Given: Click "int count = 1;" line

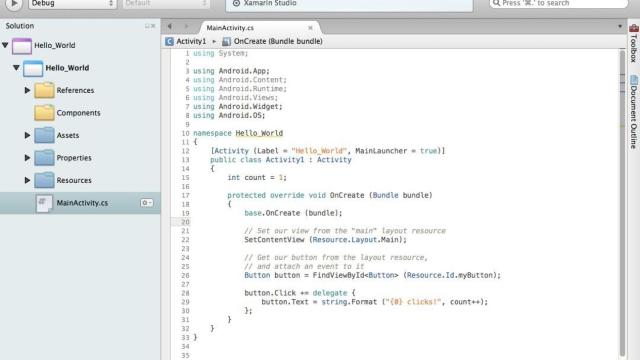Looking at the screenshot, I should [x=257, y=178].
